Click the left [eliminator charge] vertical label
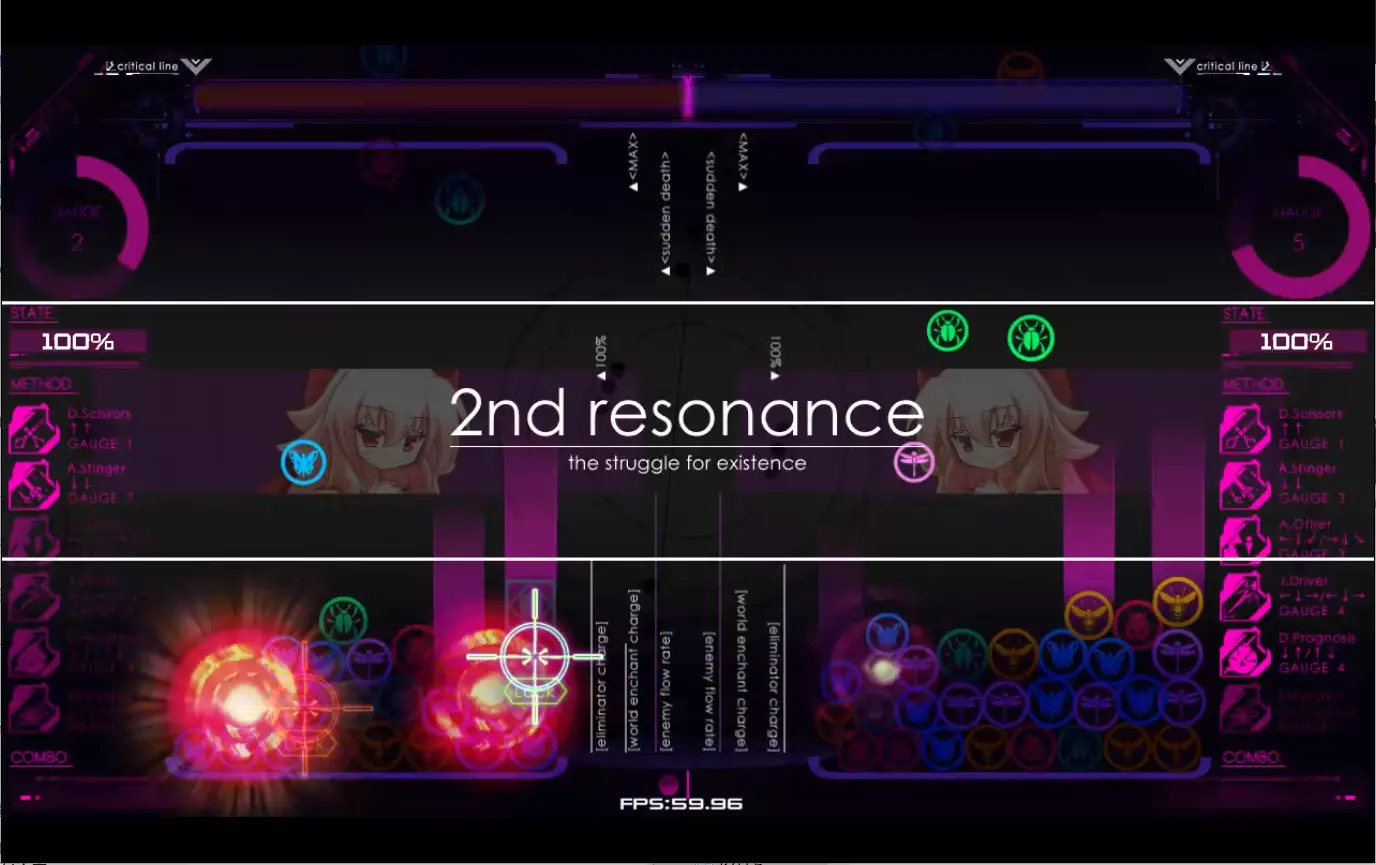Screen dimensions: 1376x865 [x=601, y=686]
